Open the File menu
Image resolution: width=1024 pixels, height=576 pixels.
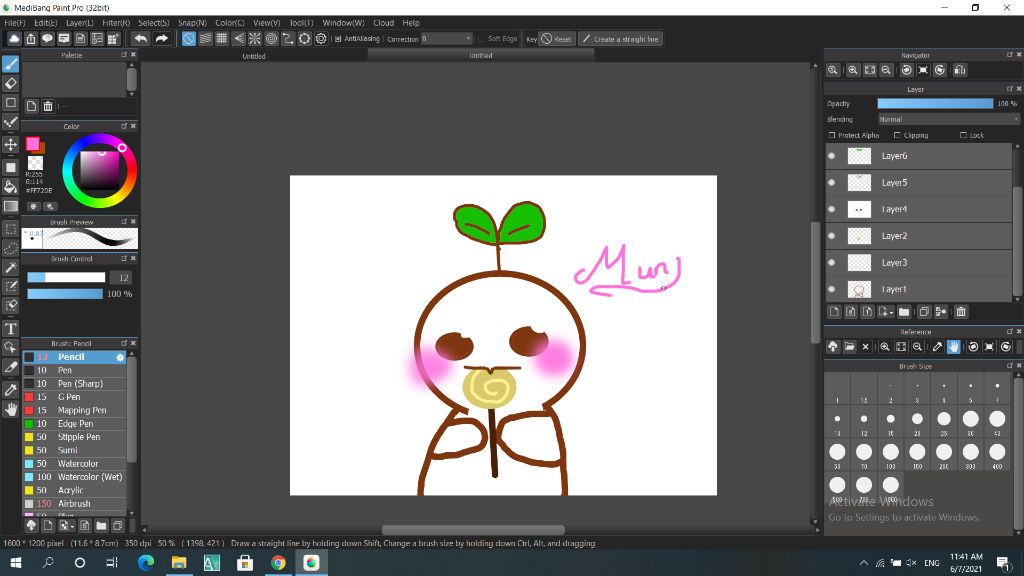click(x=14, y=23)
